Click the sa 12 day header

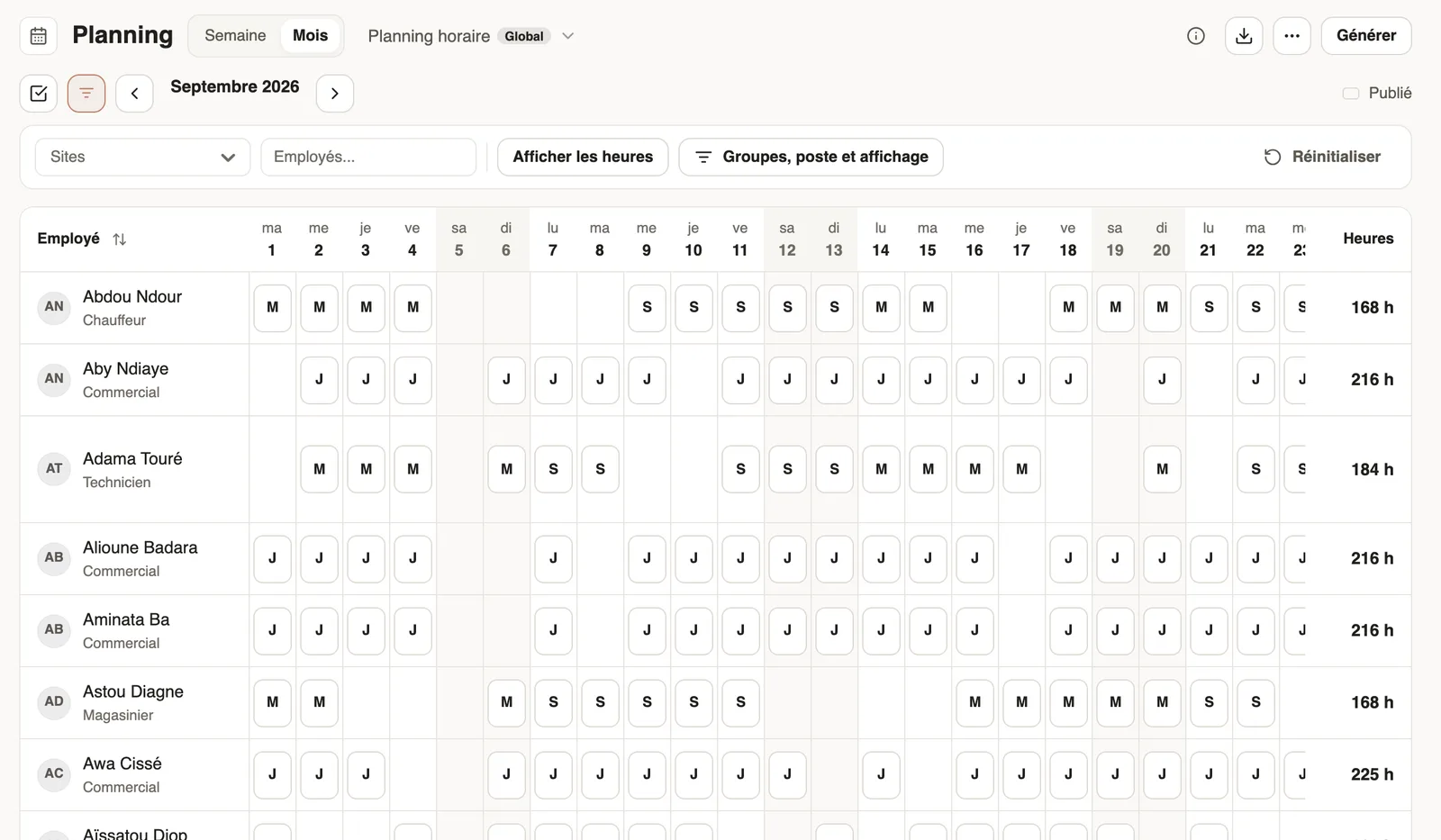(787, 239)
